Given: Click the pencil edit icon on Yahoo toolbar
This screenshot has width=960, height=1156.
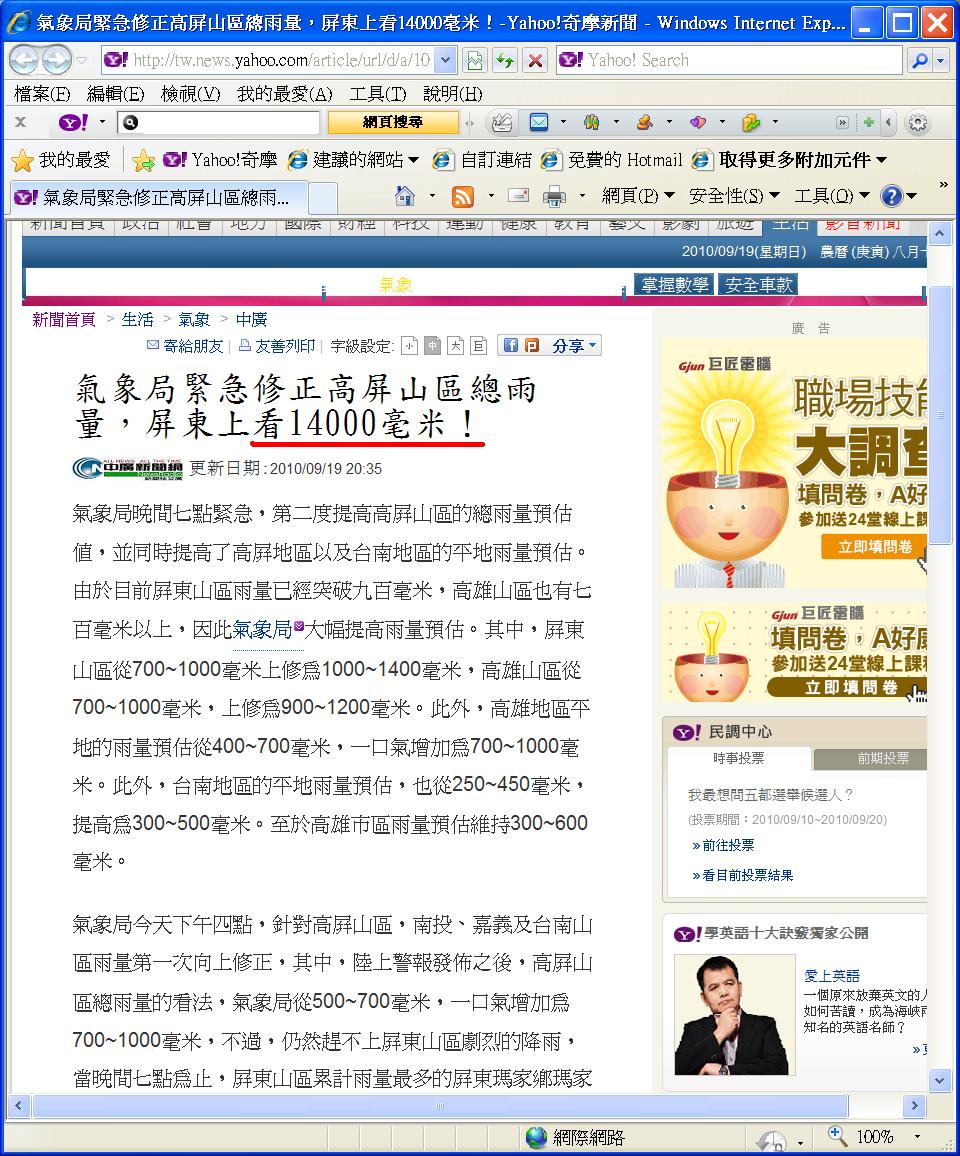Looking at the screenshot, I should pyautogui.click(x=502, y=122).
